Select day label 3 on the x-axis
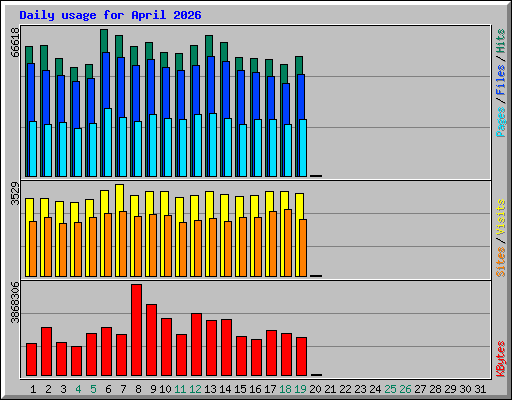Screen dimensions: 512x400 [63, 389]
